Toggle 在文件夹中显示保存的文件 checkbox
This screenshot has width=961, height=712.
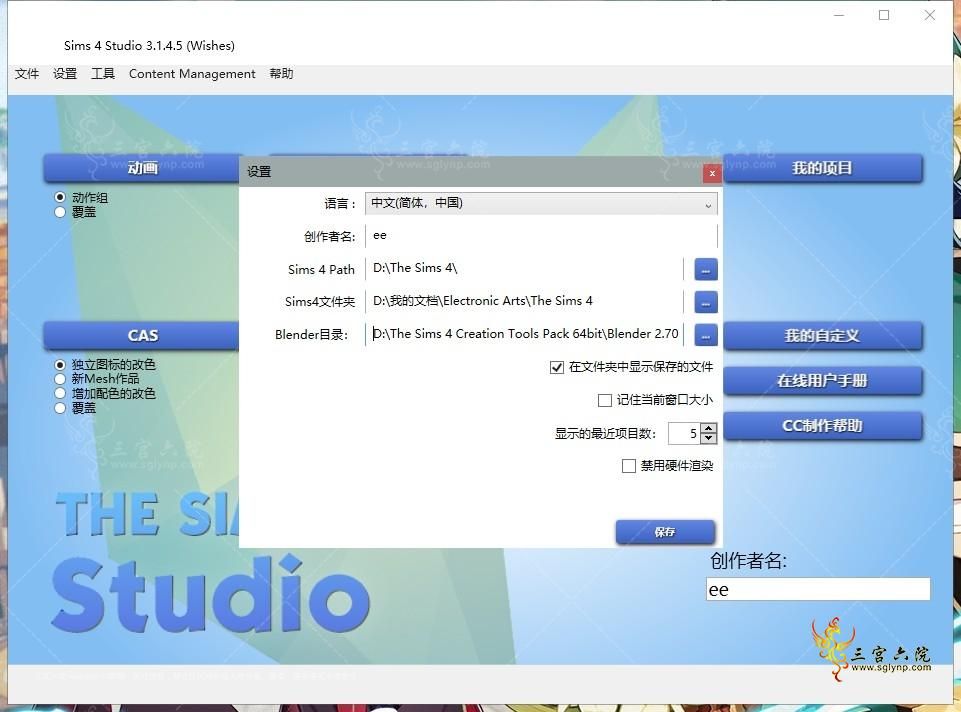556,368
